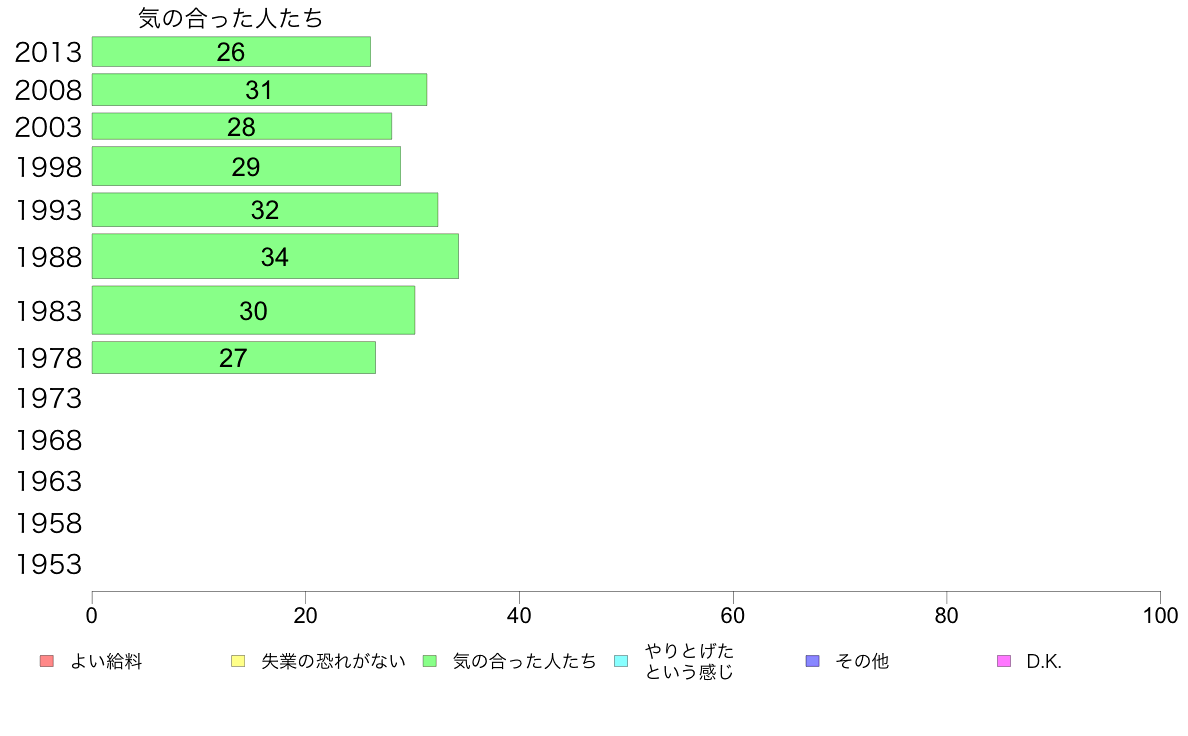Image resolution: width=1188 pixels, height=736 pixels.
Task: Select the 1988 bar showing 34
Action: coord(275,256)
